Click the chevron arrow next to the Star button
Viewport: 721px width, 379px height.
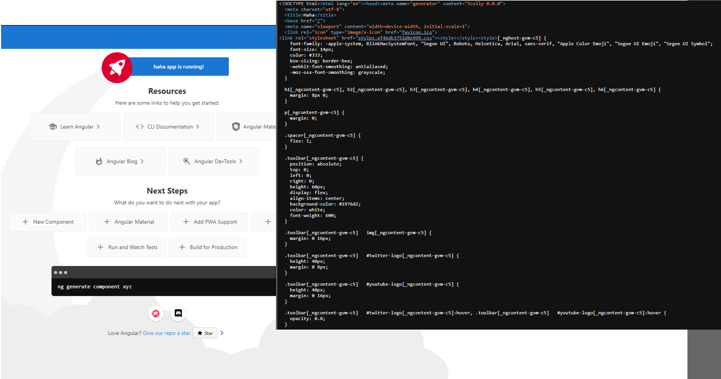click(222, 333)
